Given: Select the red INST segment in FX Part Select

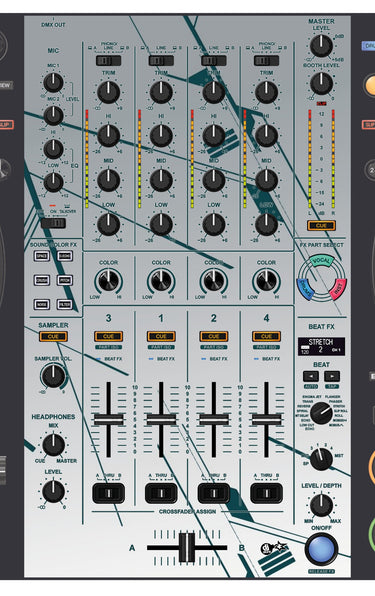Looking at the screenshot, I should [337, 289].
